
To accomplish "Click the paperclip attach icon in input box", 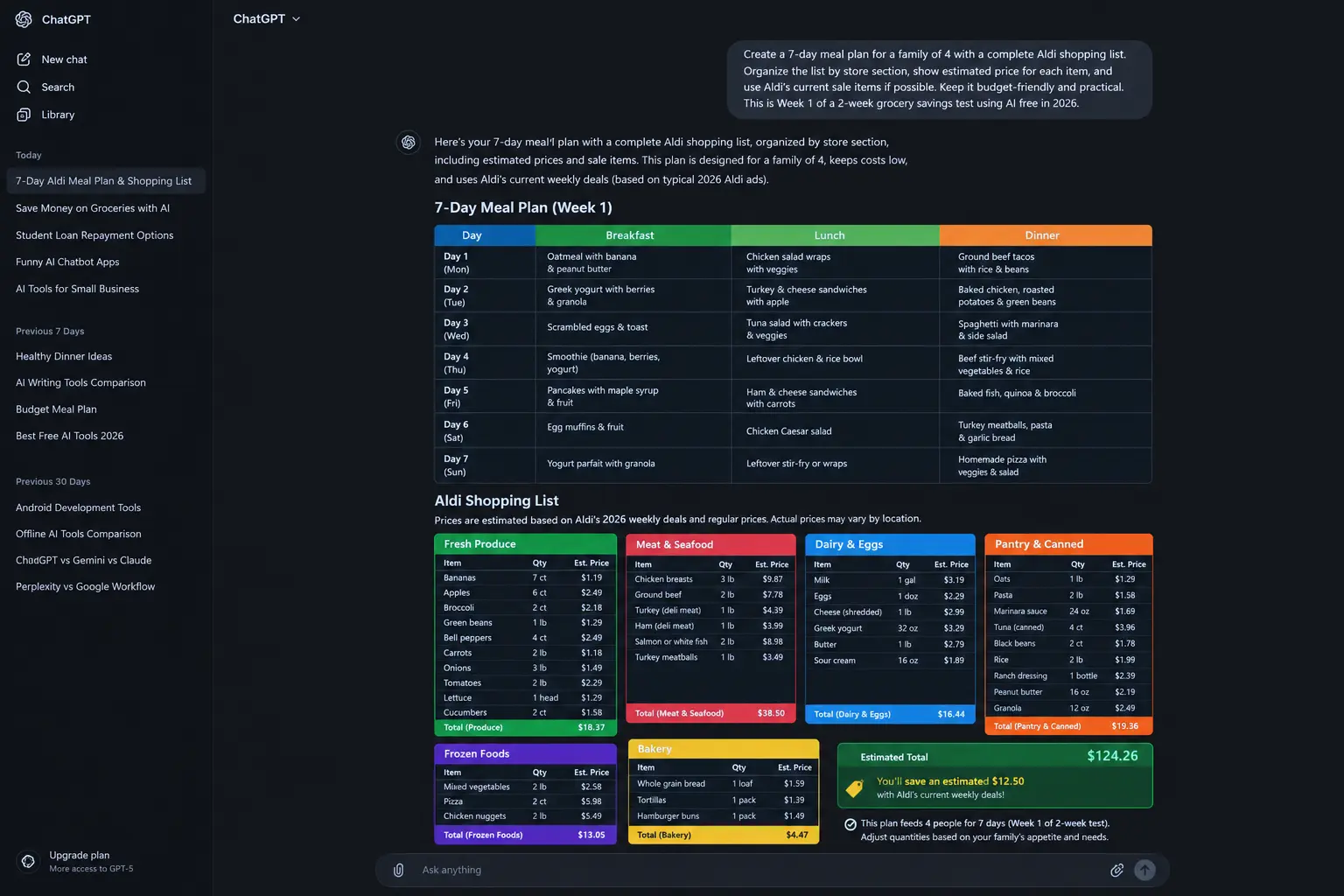I will click(398, 870).
